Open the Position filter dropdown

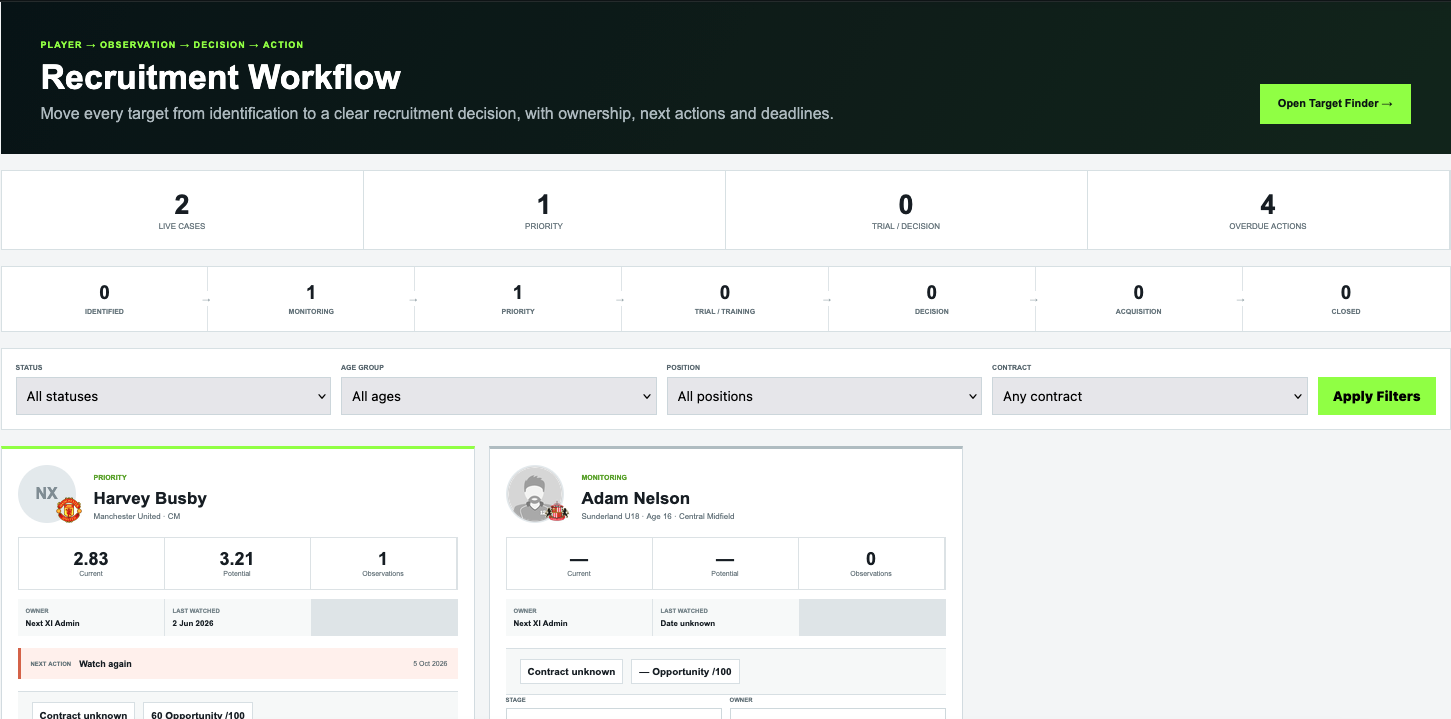click(x=824, y=396)
